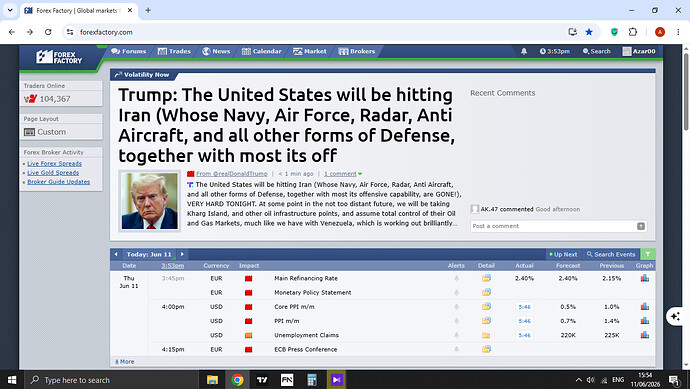Click the floating sparkle assistant button
Image resolution: width=690 pixels, height=389 pixels.
[675, 316]
